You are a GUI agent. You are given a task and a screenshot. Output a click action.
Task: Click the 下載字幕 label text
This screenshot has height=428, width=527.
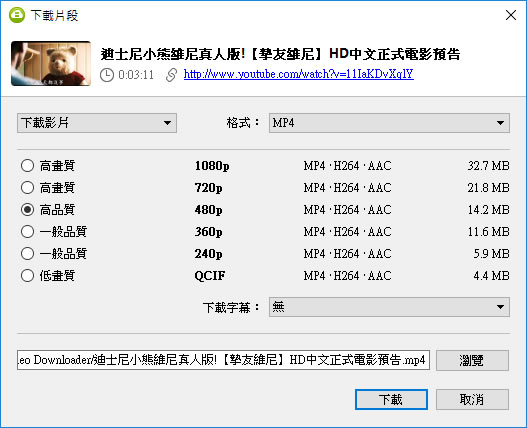point(231,307)
